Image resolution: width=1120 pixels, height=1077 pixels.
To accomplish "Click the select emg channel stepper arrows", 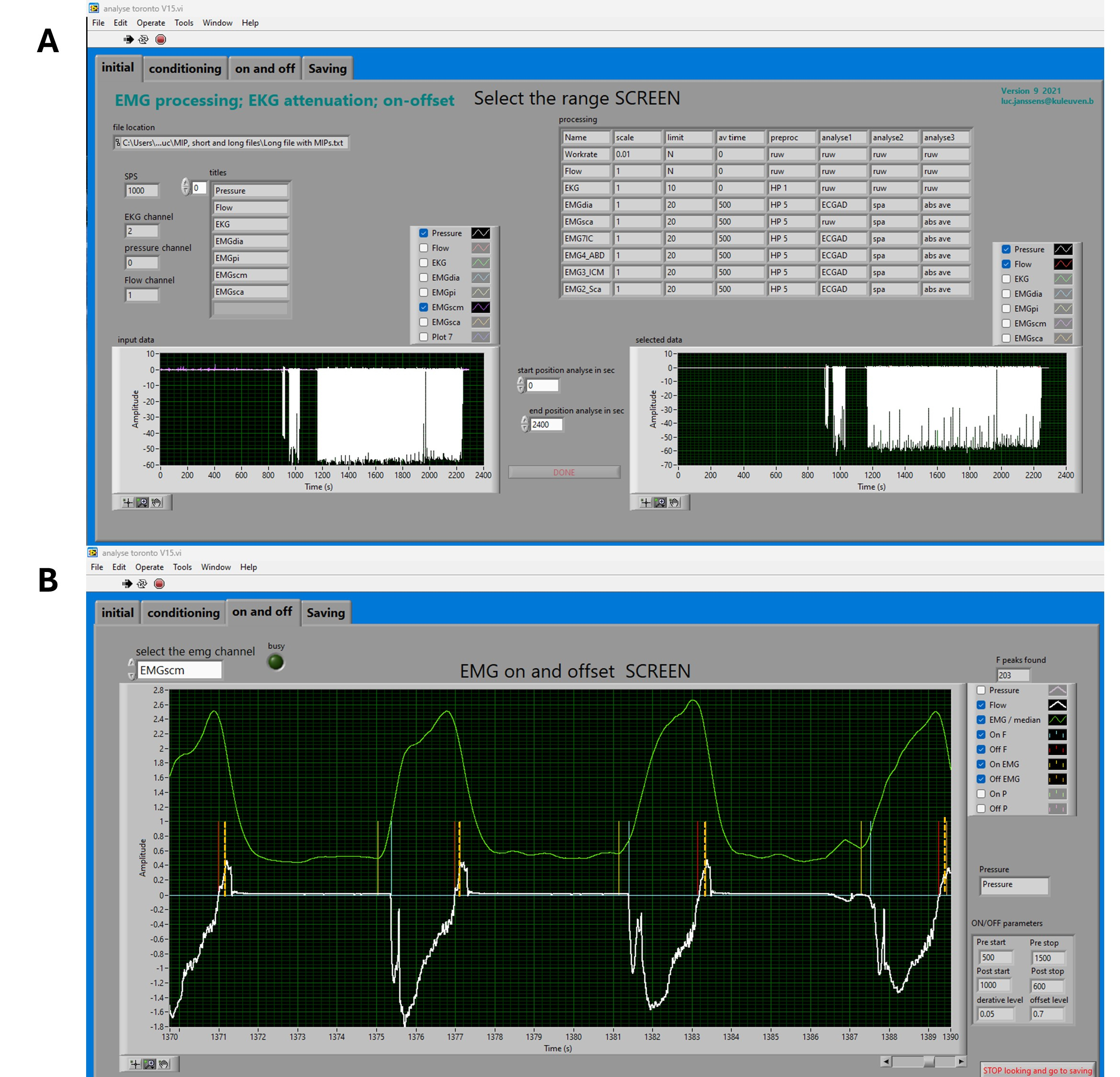I will (x=132, y=669).
